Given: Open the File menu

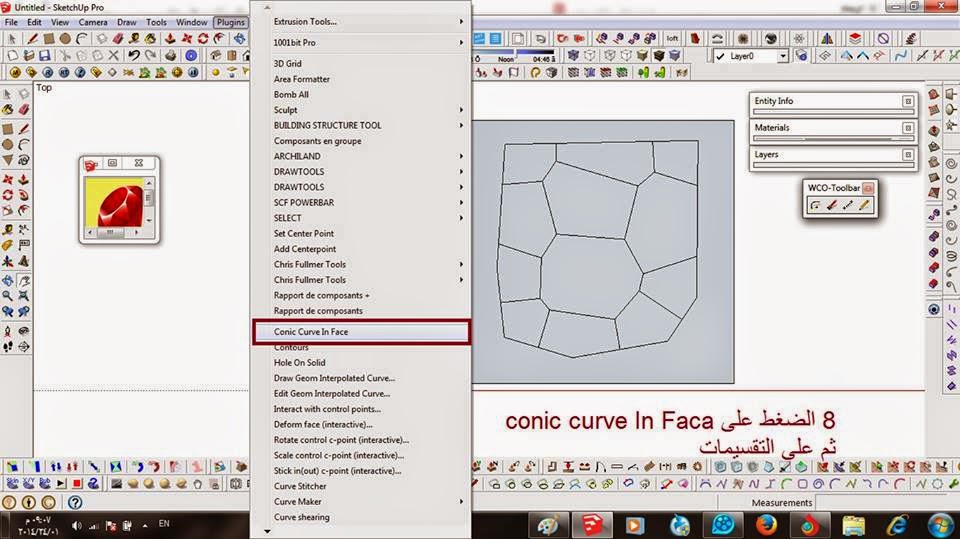Looking at the screenshot, I should 11,22.
